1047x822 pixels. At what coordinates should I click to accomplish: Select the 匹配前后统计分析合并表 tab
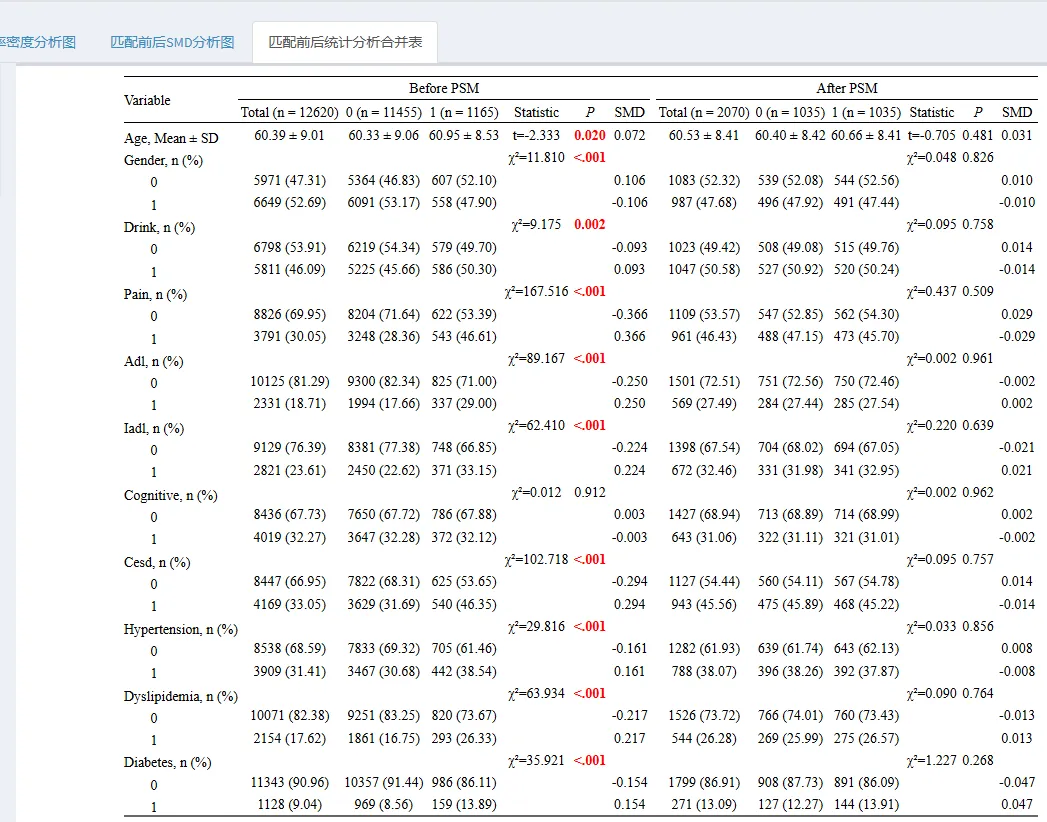click(x=345, y=42)
